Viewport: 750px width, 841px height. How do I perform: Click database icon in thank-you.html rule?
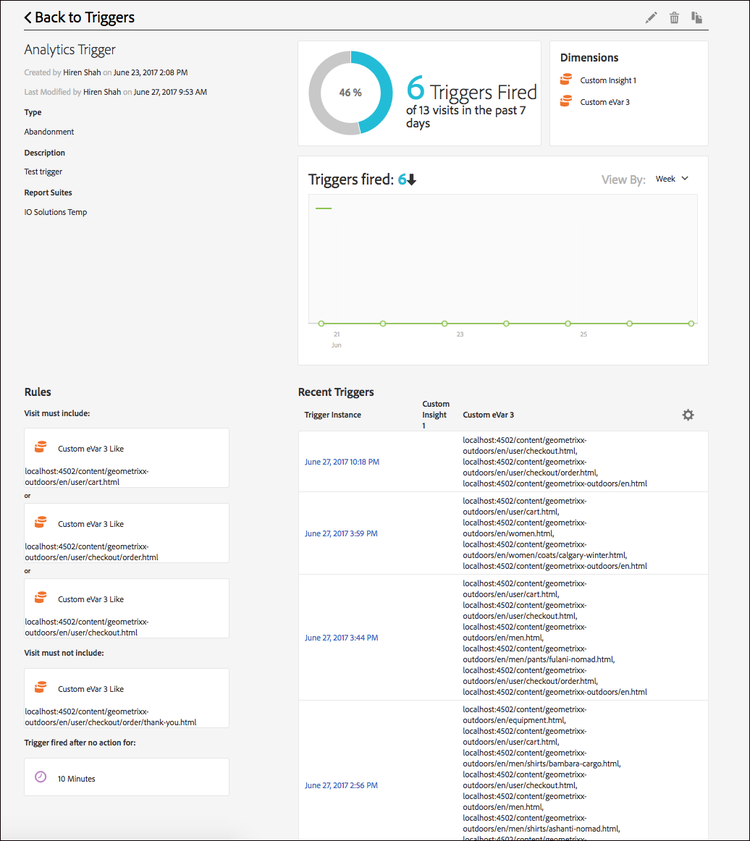click(x=41, y=688)
